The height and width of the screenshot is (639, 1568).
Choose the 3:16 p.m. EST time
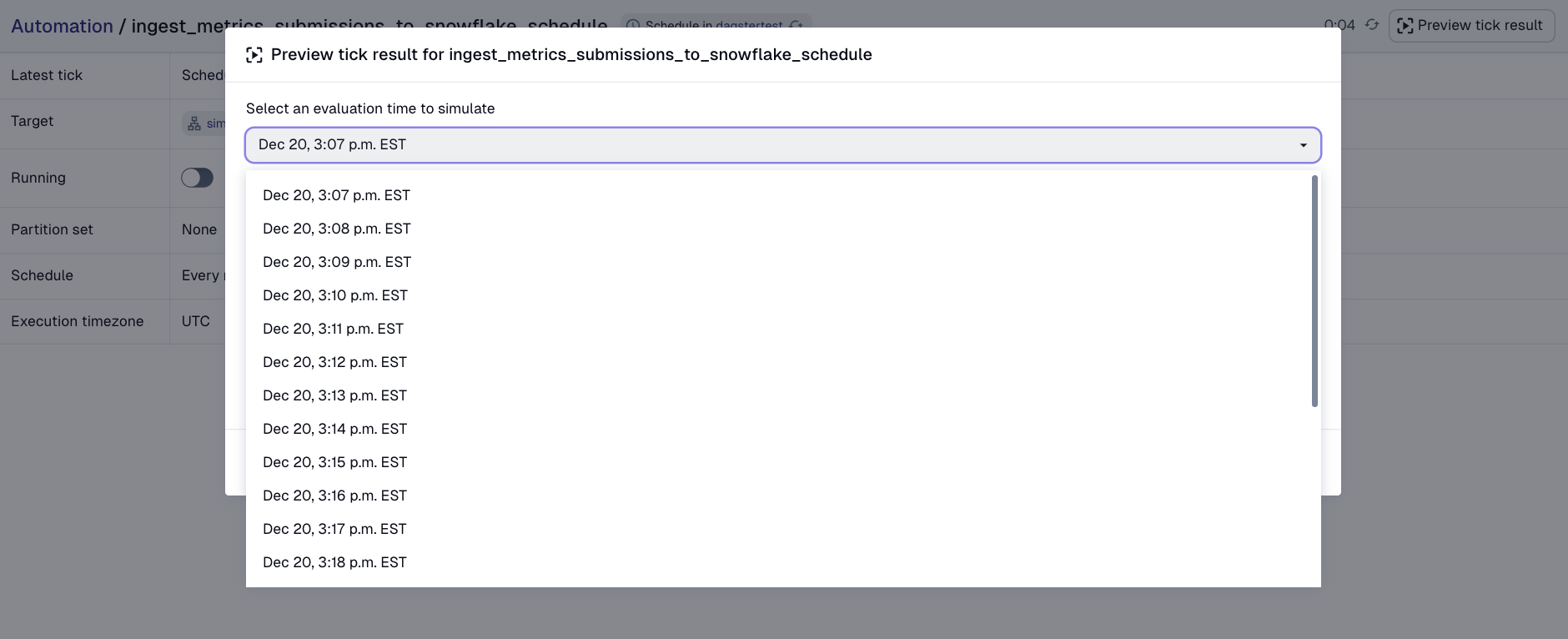[334, 496]
